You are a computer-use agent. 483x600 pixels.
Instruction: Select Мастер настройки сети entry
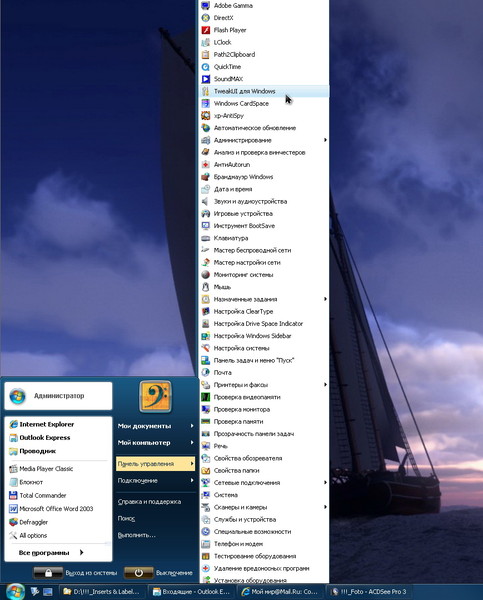click(x=264, y=262)
